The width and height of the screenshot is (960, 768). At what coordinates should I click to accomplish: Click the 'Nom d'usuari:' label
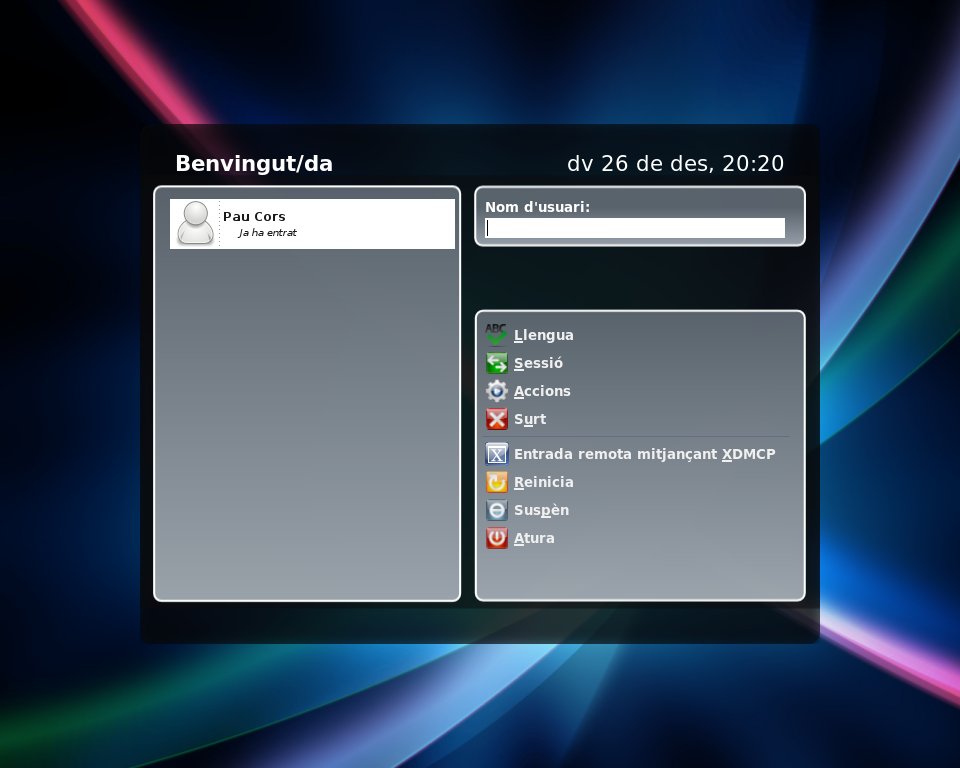[x=538, y=207]
